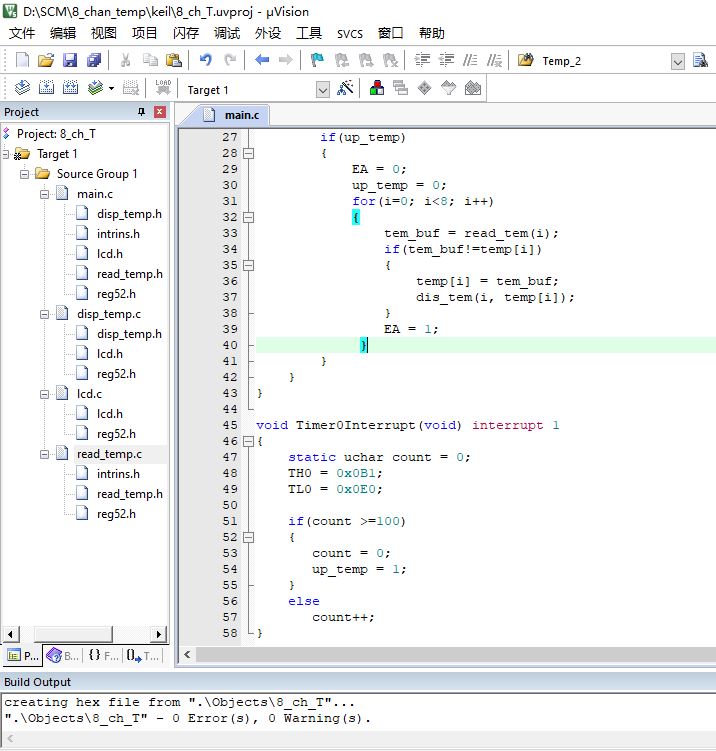Select the main.c editor tab
This screenshot has height=751, width=716.
pos(231,115)
